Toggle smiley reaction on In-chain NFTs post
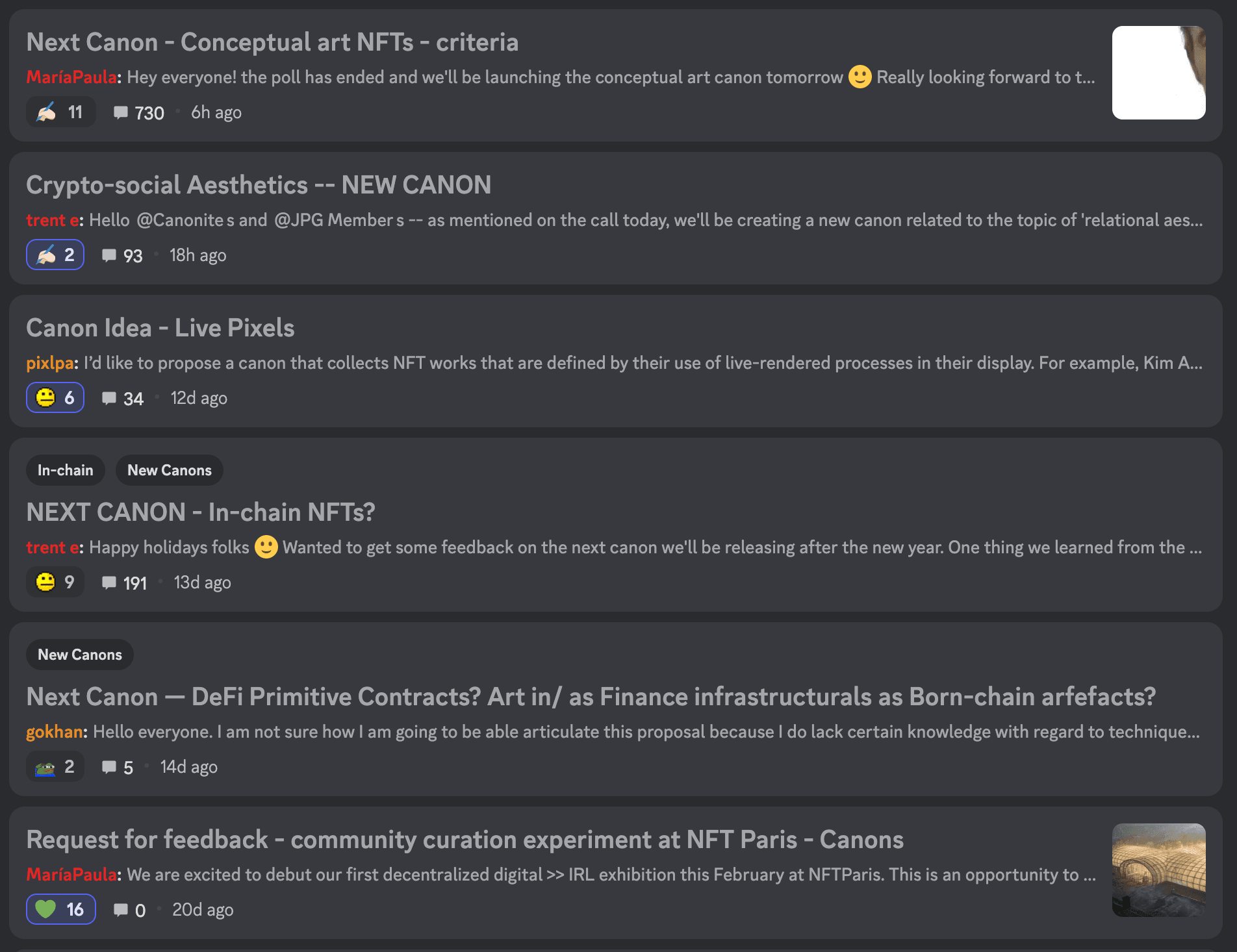Screen dimensions: 1237x952 (55, 582)
